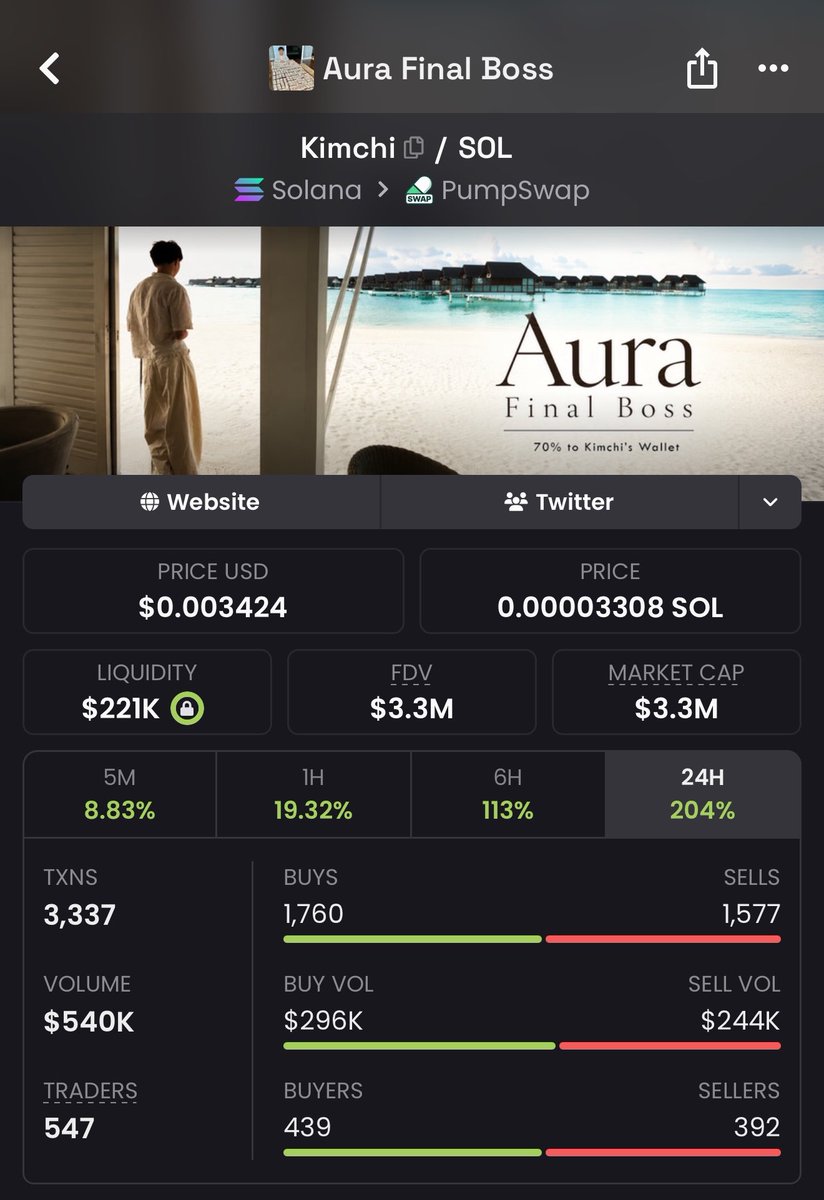
Task: Tap the liquidity lock icon
Action: pos(187,709)
